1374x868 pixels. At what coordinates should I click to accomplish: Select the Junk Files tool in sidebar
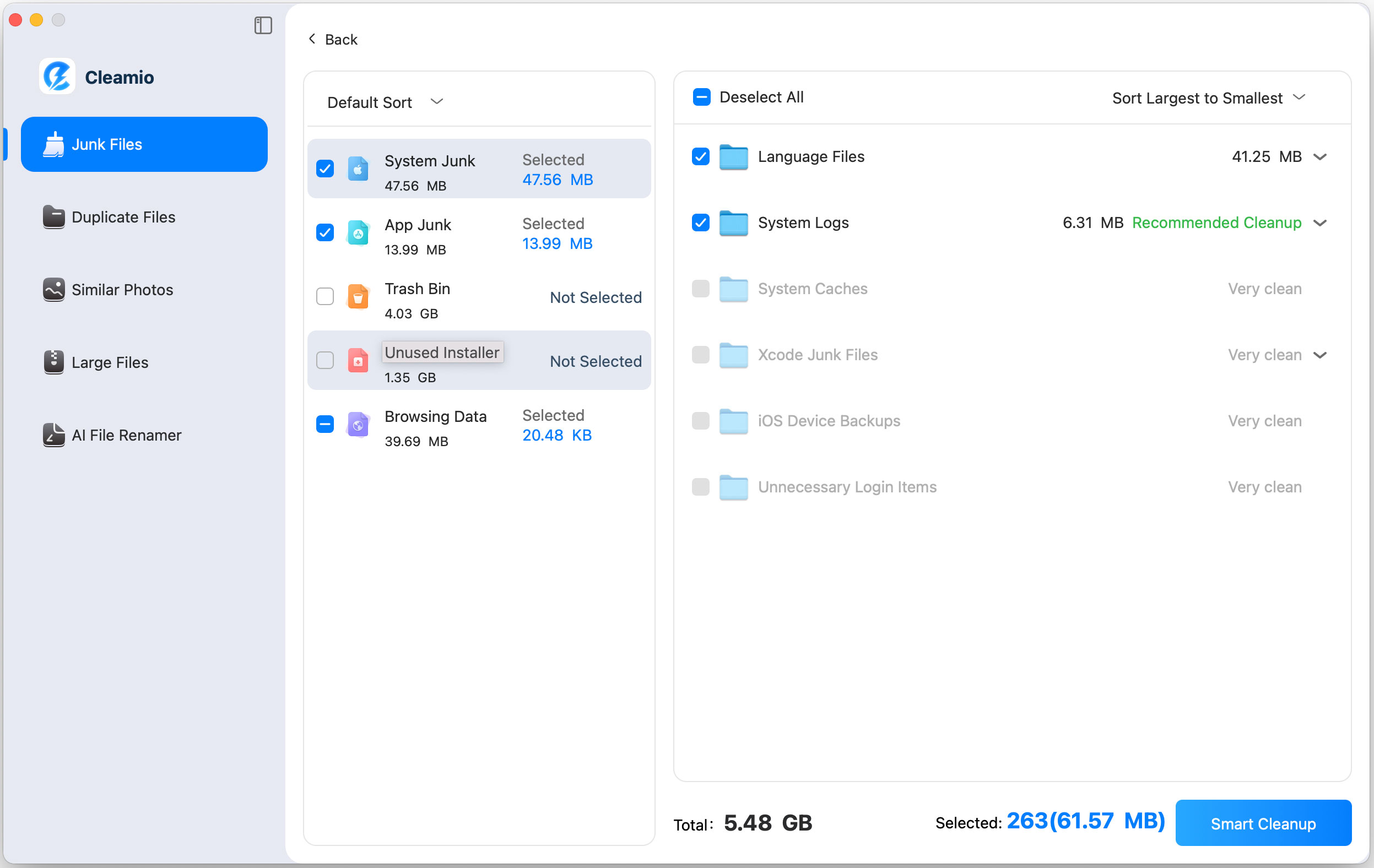coord(144,144)
